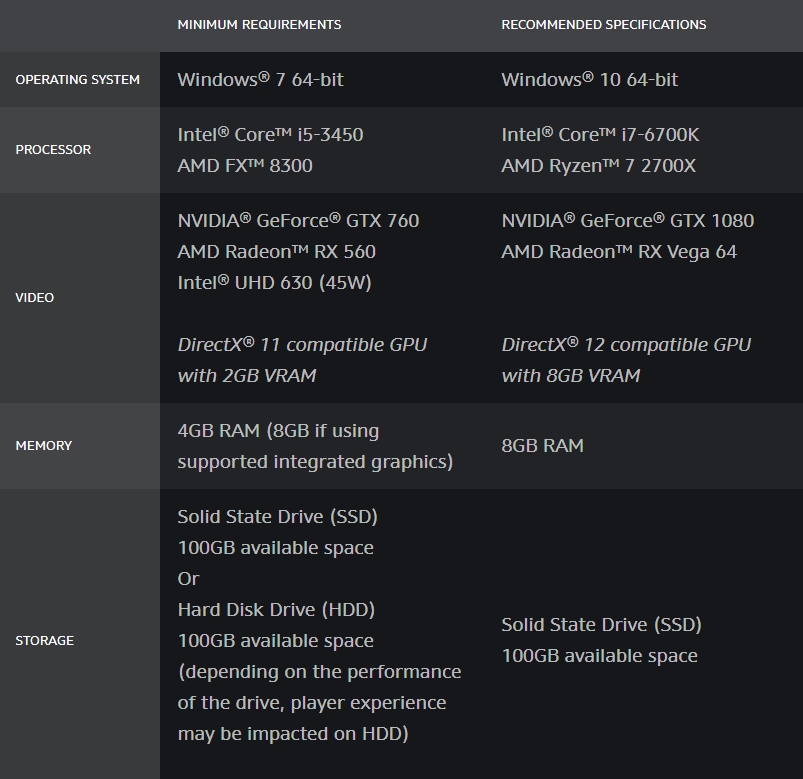Click the Recommended Specifications column header

pyautogui.click(x=604, y=25)
